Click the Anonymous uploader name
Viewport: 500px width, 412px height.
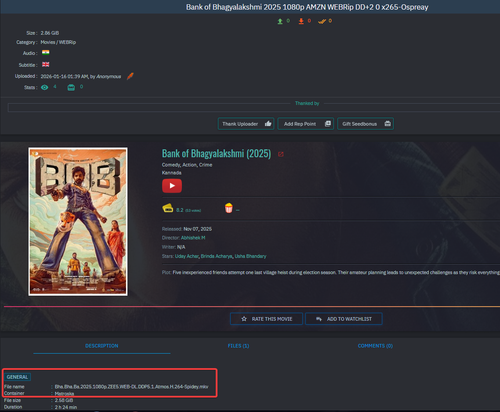(x=109, y=76)
